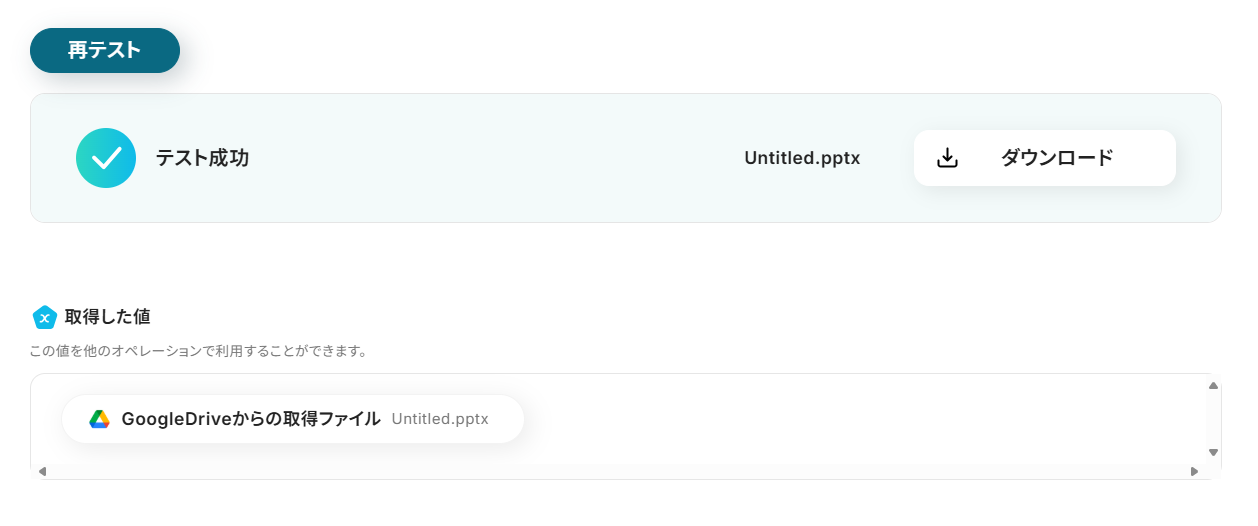Click the blue pentagon icon beside 取得した値
Viewport: 1258px width, 526px height.
44,318
